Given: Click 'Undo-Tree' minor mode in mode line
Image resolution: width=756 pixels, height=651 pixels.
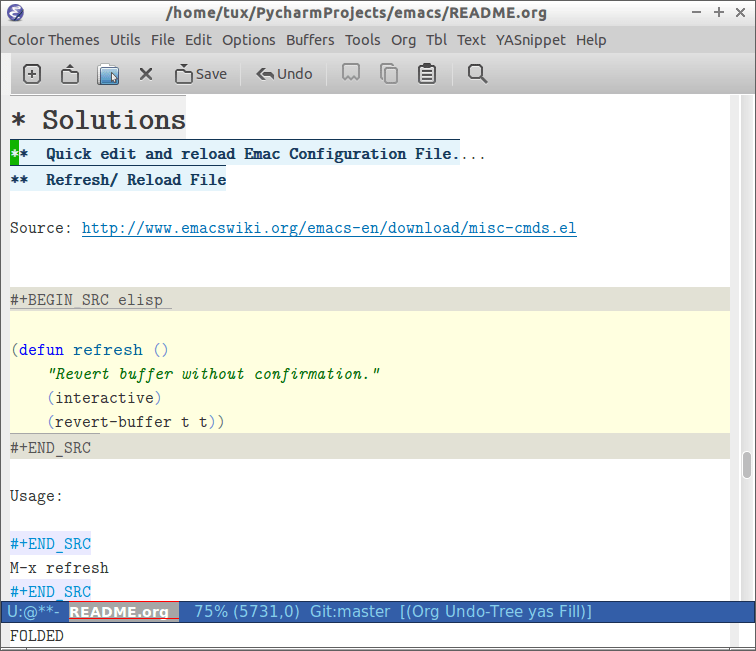Looking at the screenshot, I should click(484, 611).
